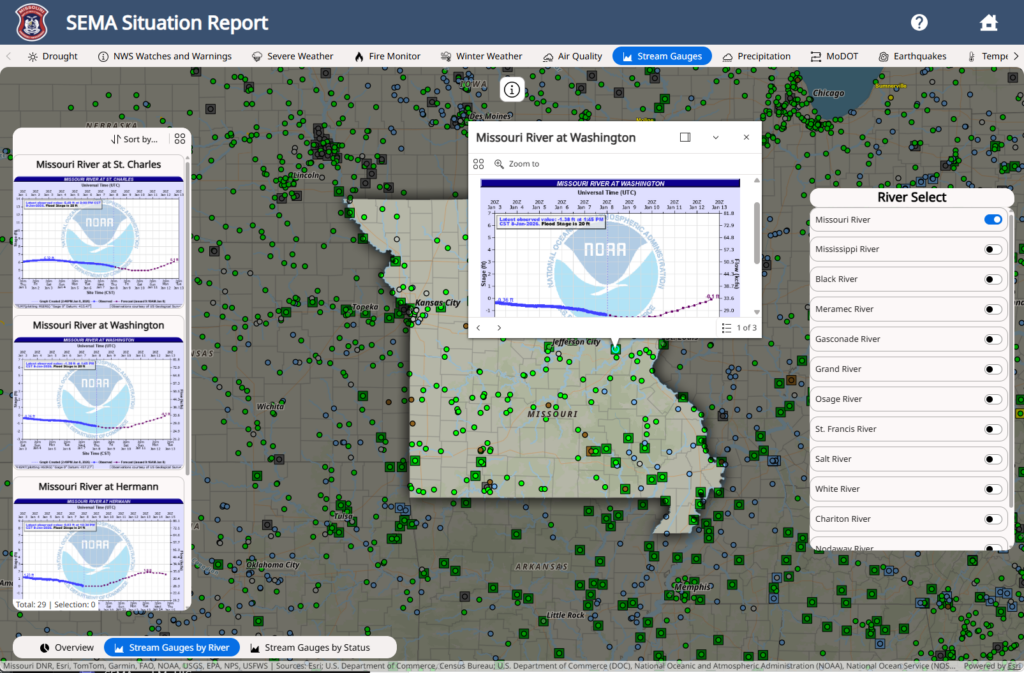
Task: Click the Jefferson City map label
Action: point(576,342)
